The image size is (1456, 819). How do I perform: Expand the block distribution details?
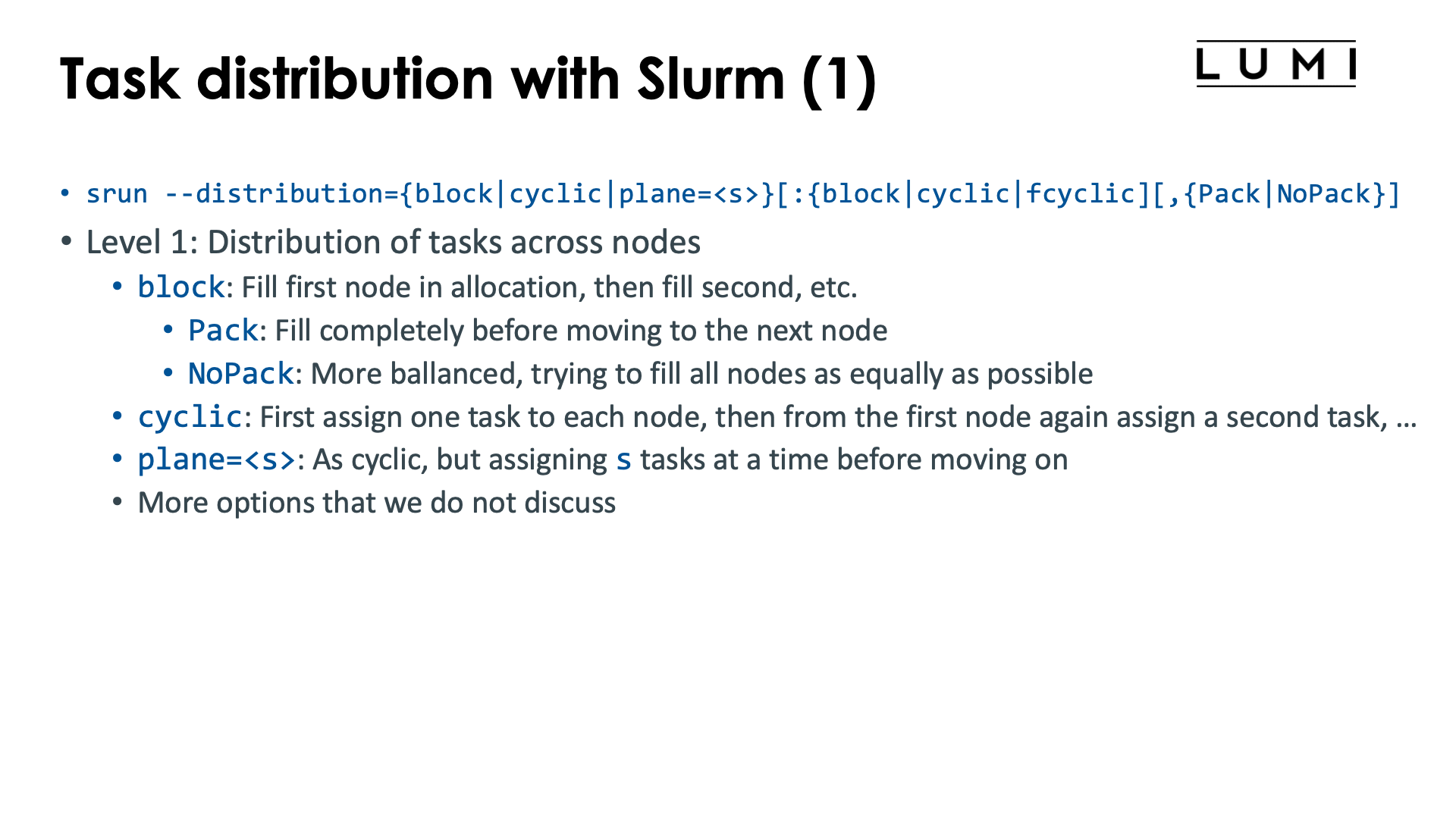pos(115,287)
